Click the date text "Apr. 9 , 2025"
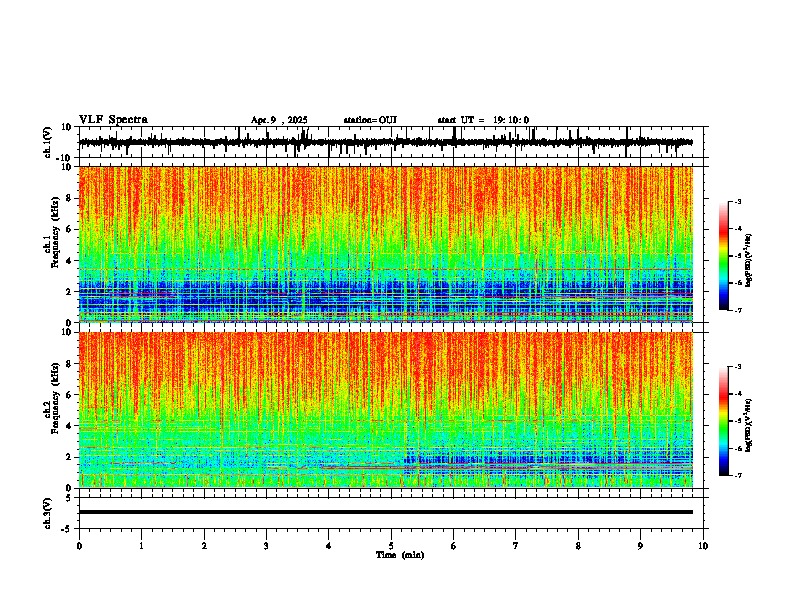The height and width of the screenshot is (612, 792). [279, 120]
